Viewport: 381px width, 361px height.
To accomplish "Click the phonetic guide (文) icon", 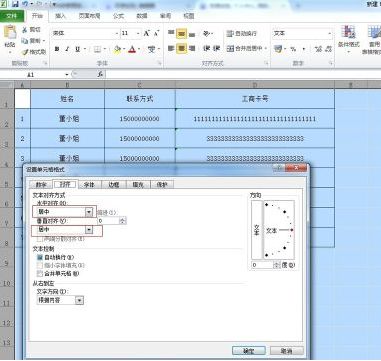I will tap(152, 49).
